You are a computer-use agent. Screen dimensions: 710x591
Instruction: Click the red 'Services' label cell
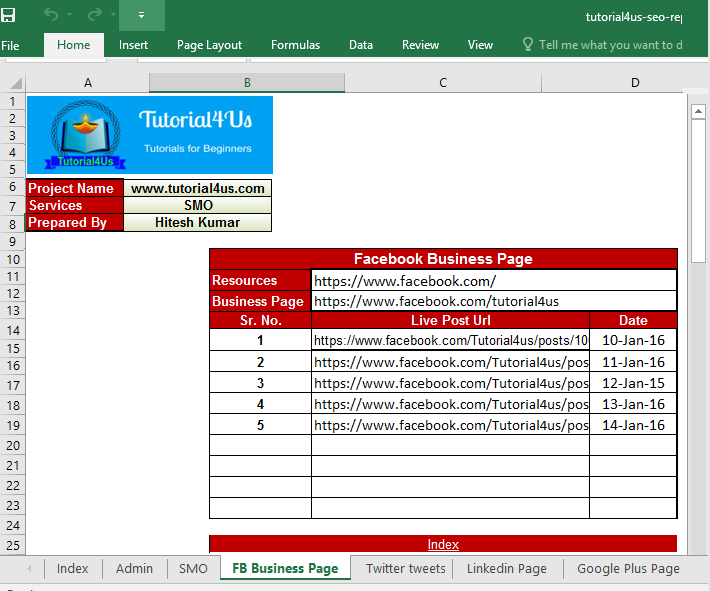click(75, 205)
